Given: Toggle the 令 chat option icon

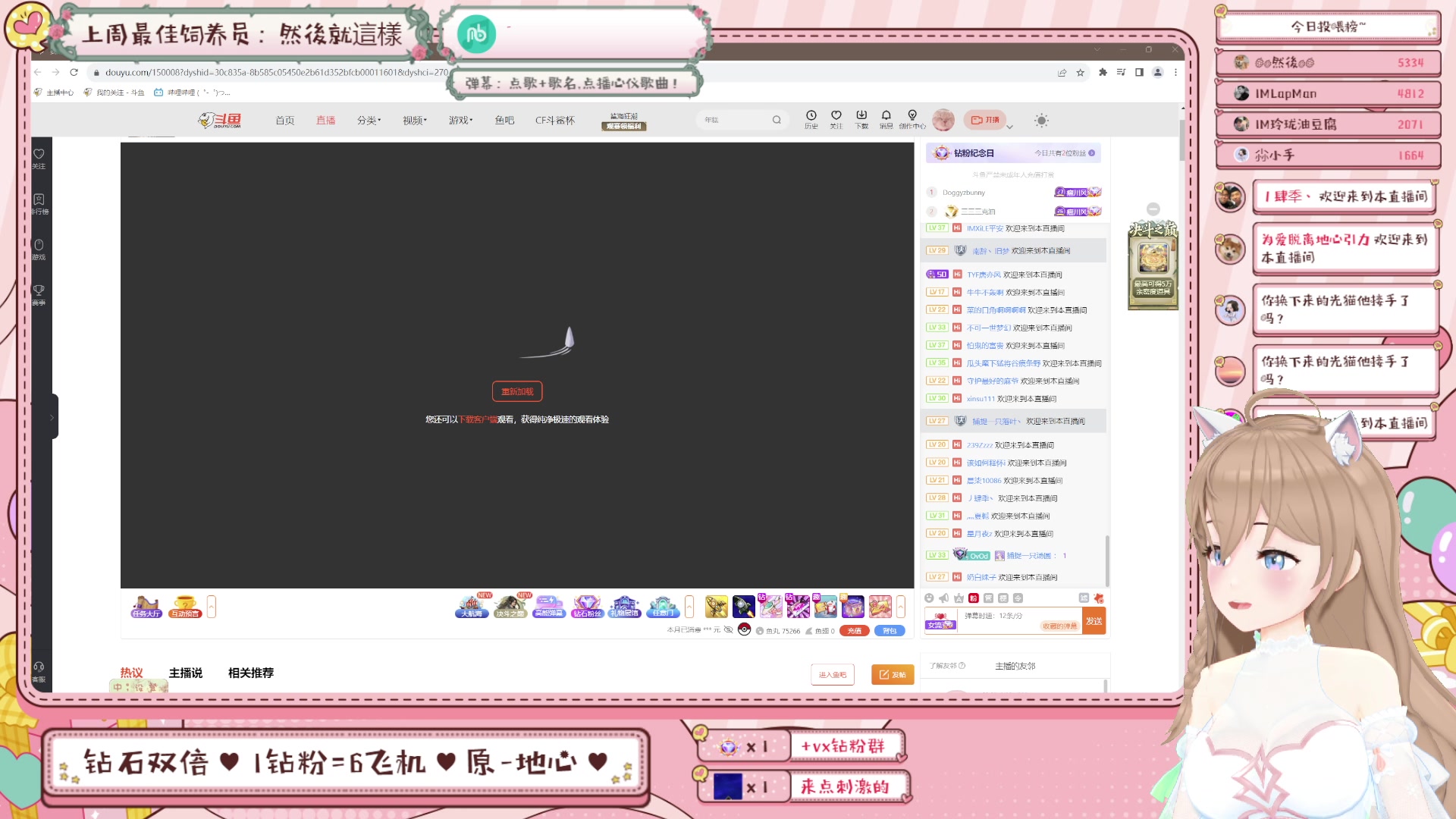Looking at the screenshot, I should [1018, 598].
